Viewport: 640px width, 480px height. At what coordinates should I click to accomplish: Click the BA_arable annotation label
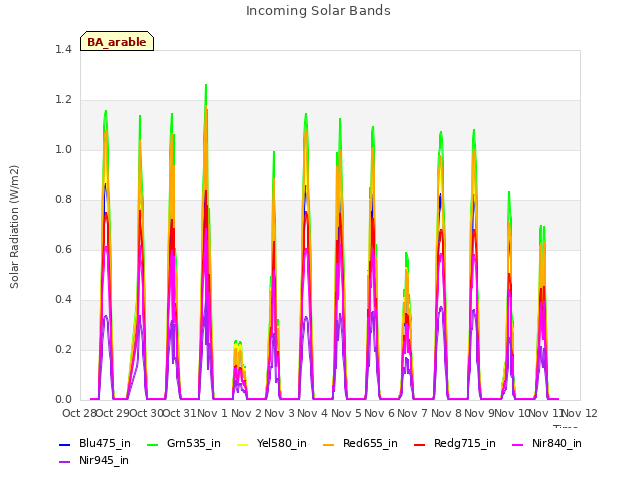point(117,42)
